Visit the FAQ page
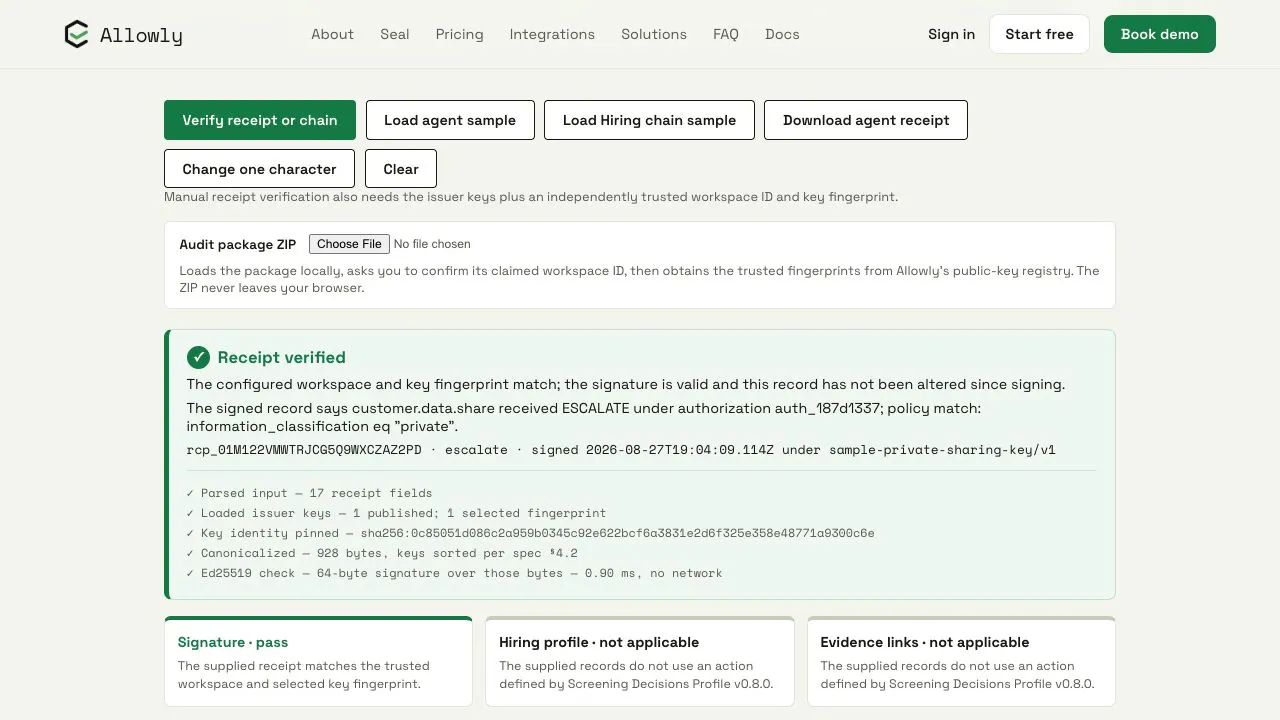The image size is (1280, 720). 726,34
